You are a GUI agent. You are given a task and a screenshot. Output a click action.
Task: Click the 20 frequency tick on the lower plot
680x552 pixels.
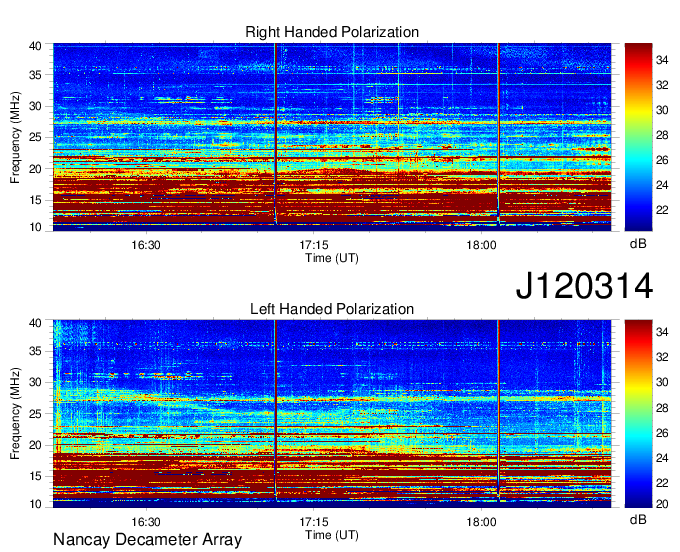[35, 445]
